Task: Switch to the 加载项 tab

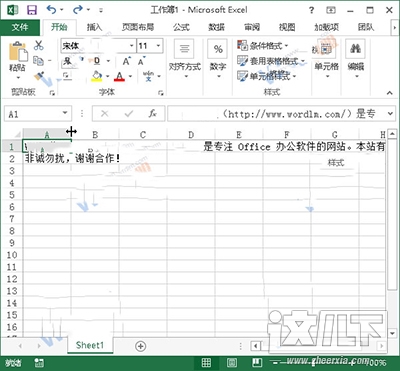Action: [x=327, y=27]
